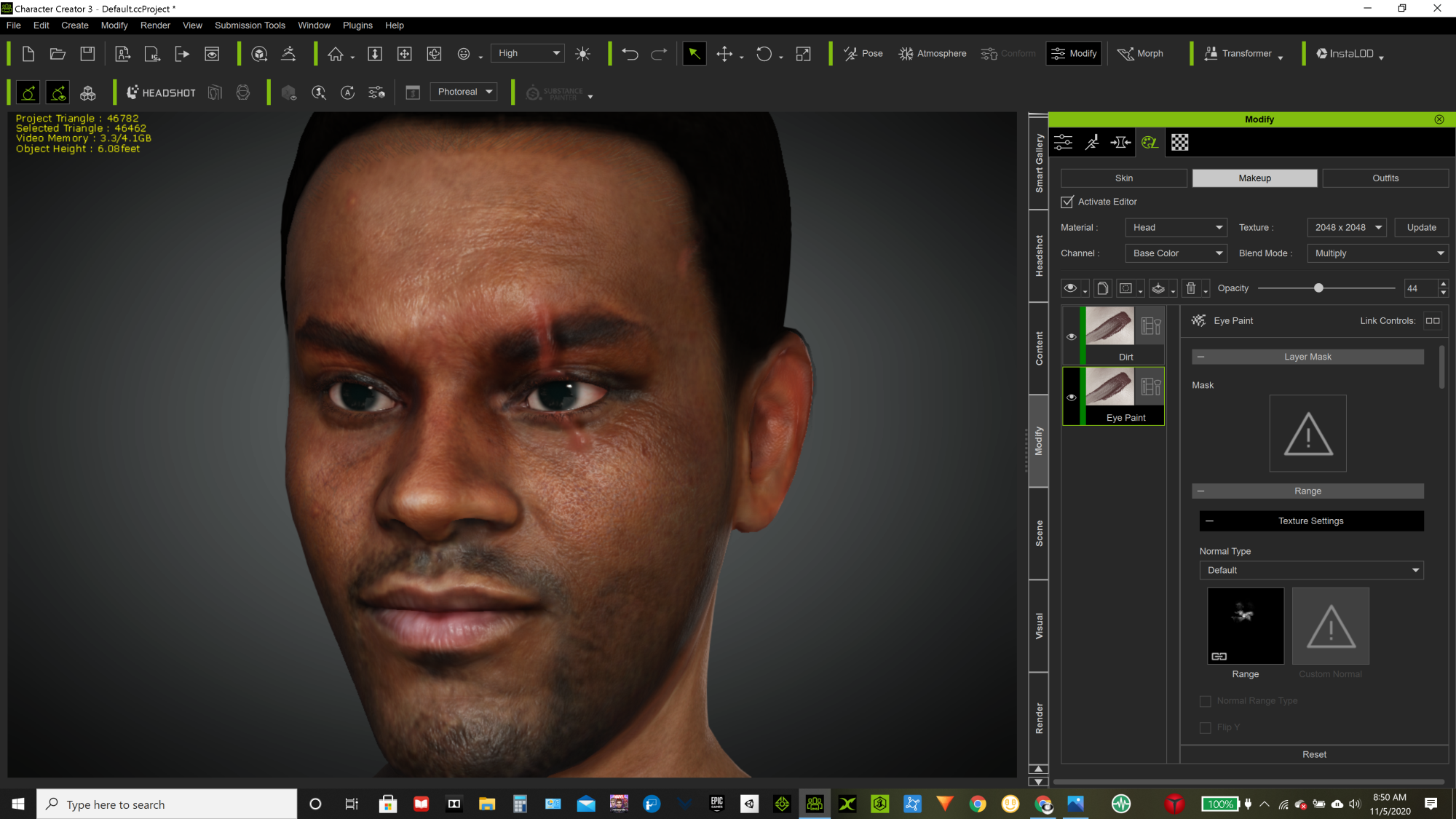This screenshot has height=819, width=1456.
Task: Click the circled A icon in the second toolbar
Action: [348, 92]
